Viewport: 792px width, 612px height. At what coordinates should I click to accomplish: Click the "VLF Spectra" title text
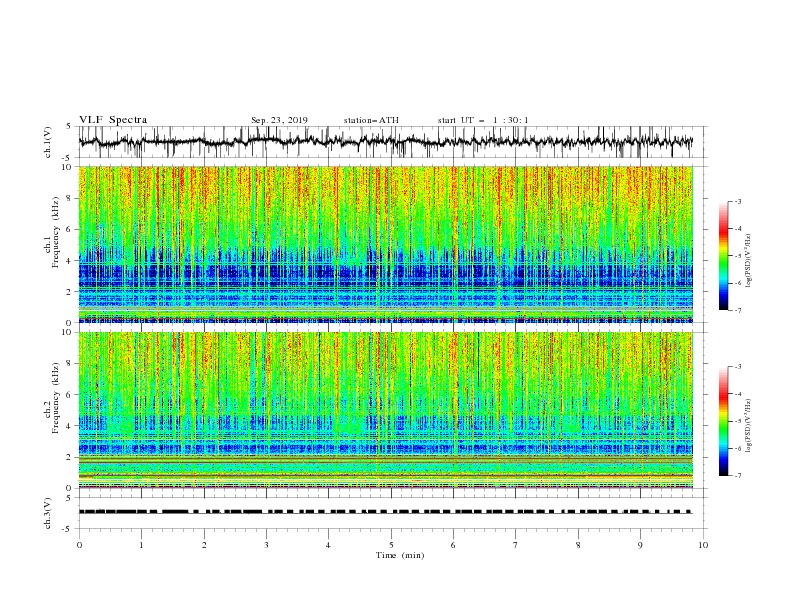113,120
